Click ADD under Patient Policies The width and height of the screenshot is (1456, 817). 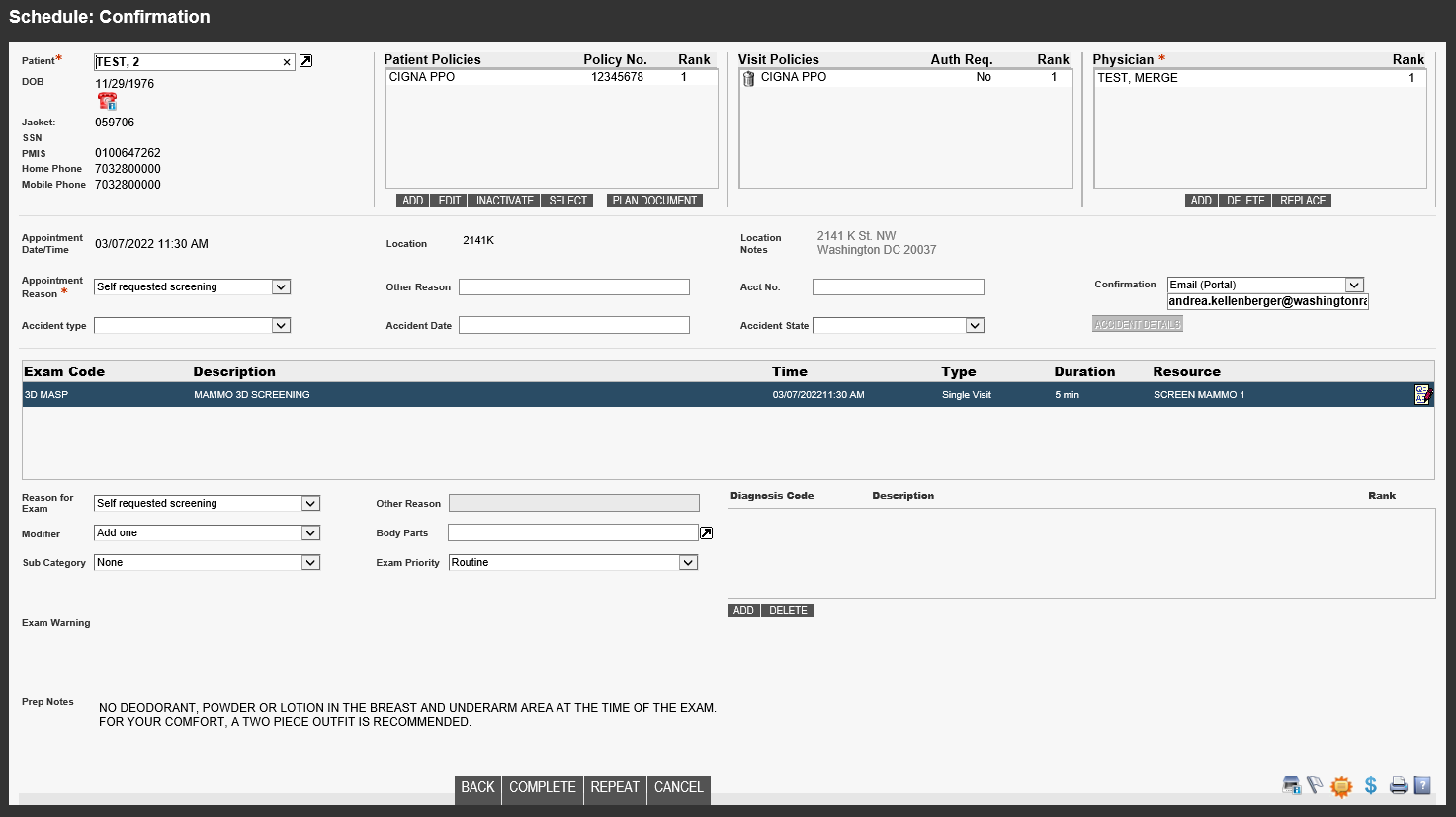412,201
